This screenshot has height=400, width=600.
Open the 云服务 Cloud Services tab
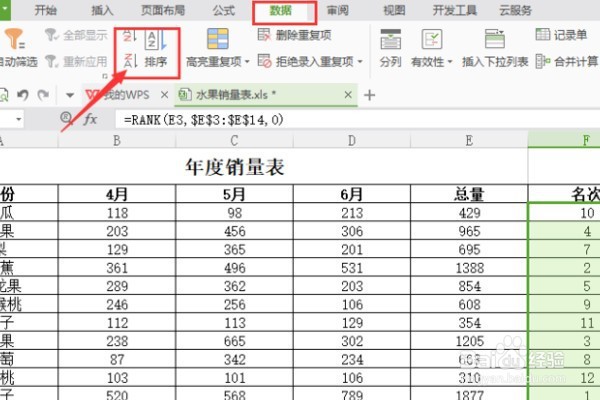pos(515,10)
